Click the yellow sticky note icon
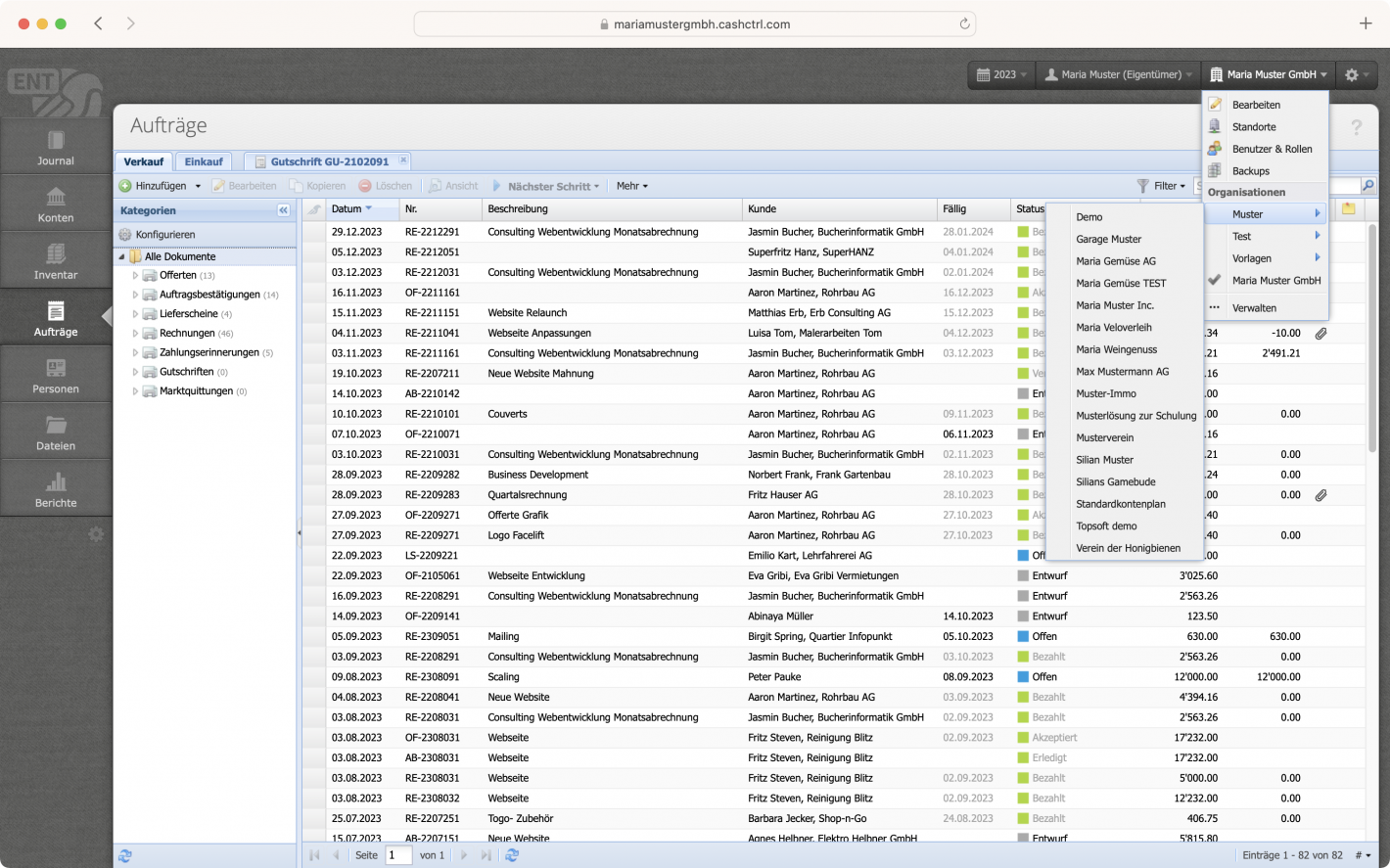Image resolution: width=1390 pixels, height=868 pixels. point(1348,208)
